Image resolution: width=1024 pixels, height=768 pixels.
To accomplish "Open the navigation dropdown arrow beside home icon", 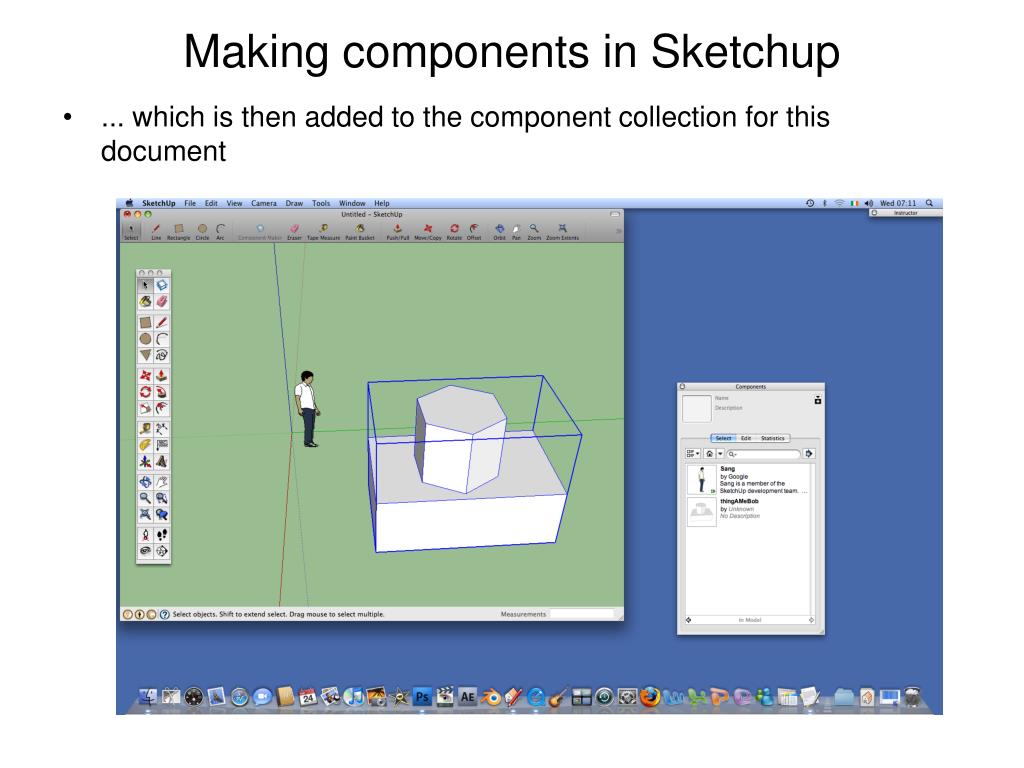I will (720, 453).
